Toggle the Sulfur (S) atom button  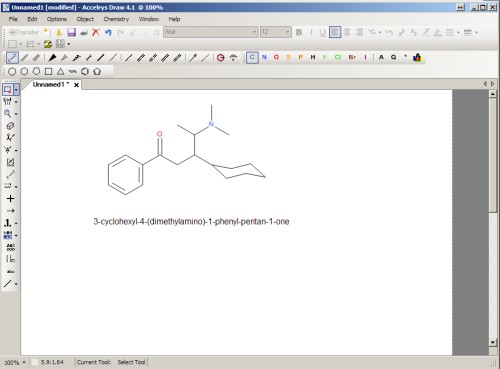pyautogui.click(x=288, y=57)
